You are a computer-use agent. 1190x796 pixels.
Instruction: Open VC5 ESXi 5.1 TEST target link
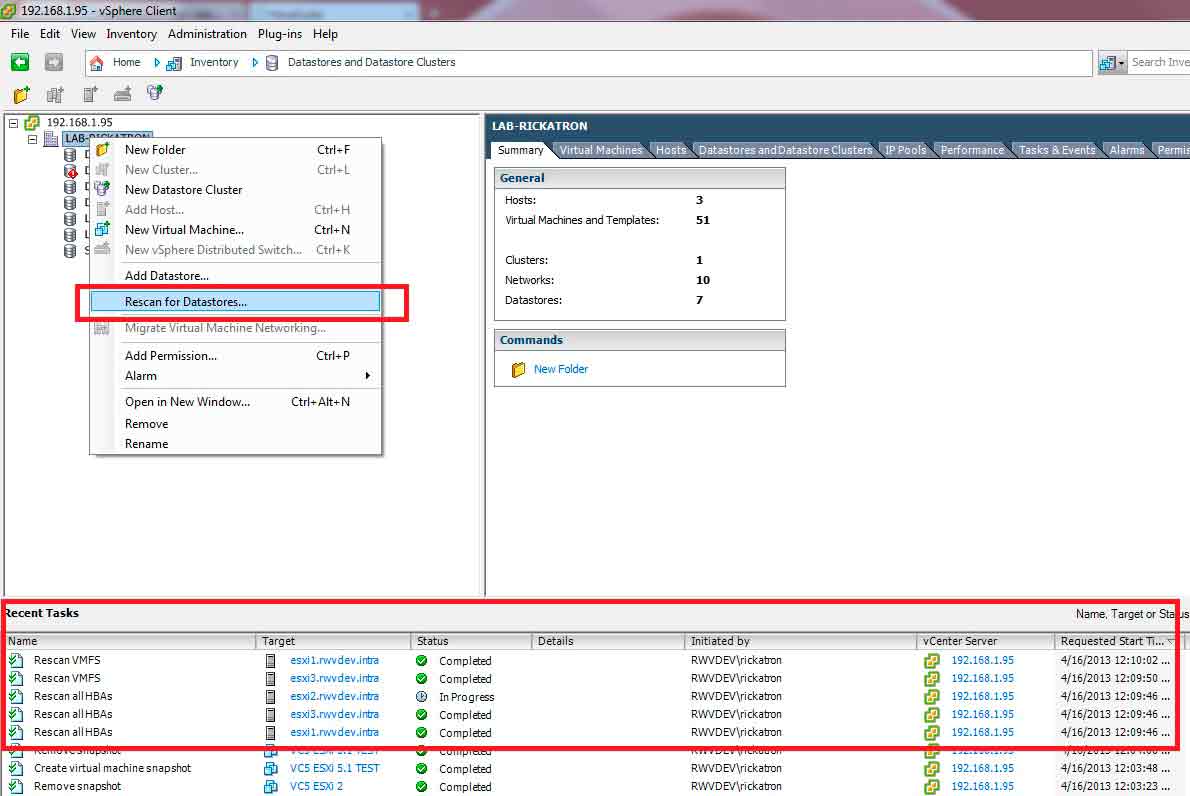click(335, 768)
